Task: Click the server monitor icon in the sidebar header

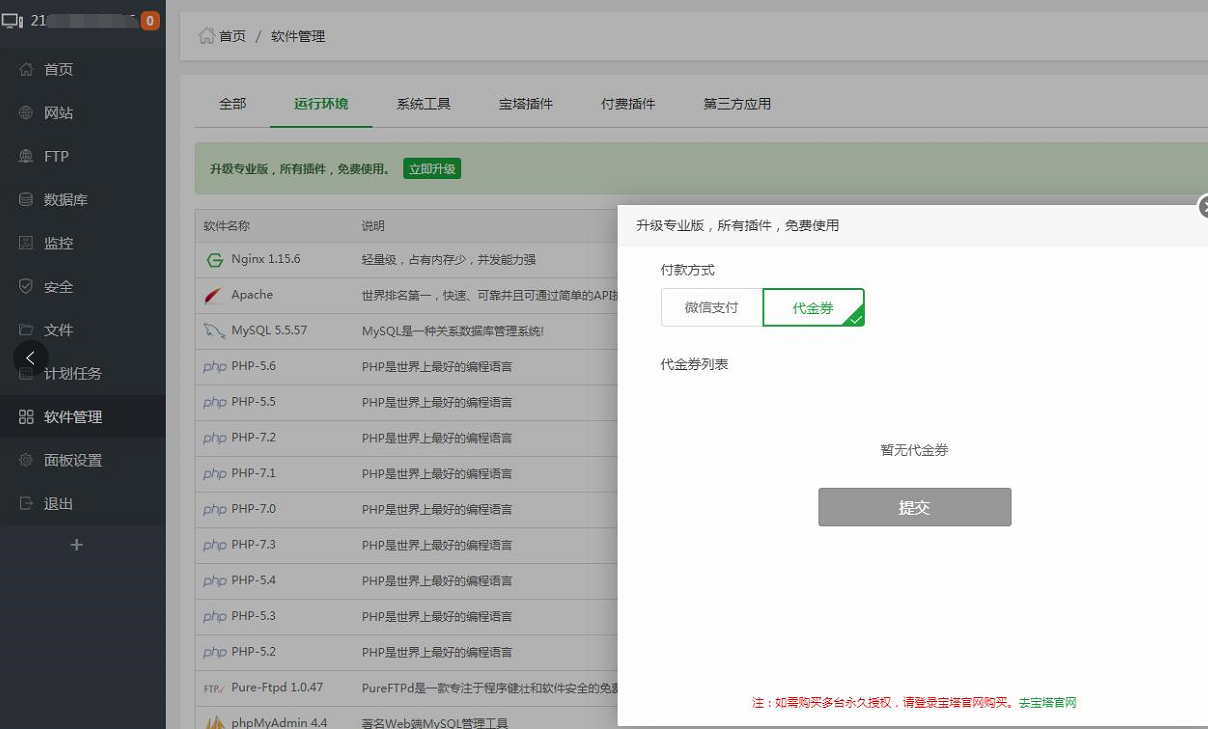Action: [x=12, y=20]
